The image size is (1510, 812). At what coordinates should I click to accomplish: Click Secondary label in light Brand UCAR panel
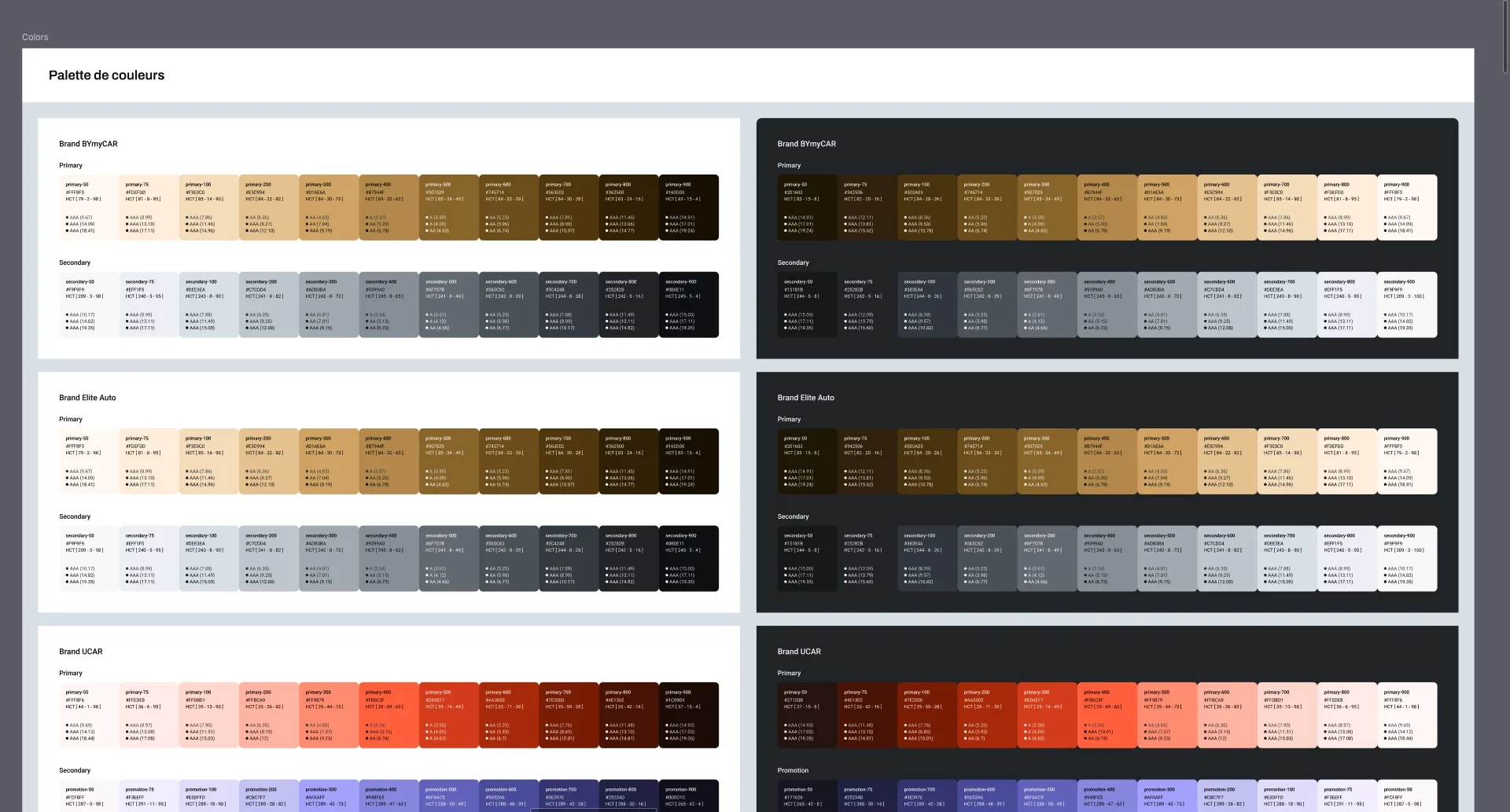[75, 770]
